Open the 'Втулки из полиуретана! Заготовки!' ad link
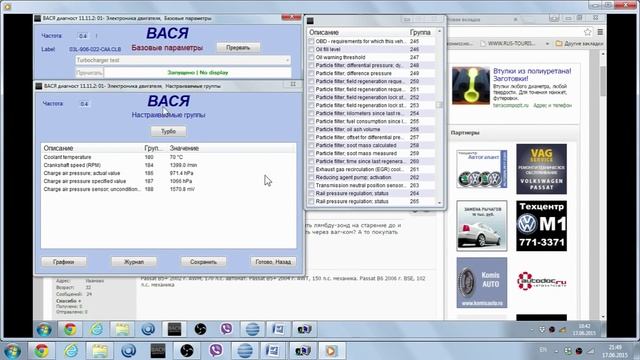Image resolution: width=640 pixels, height=360 pixels. [x=532, y=74]
